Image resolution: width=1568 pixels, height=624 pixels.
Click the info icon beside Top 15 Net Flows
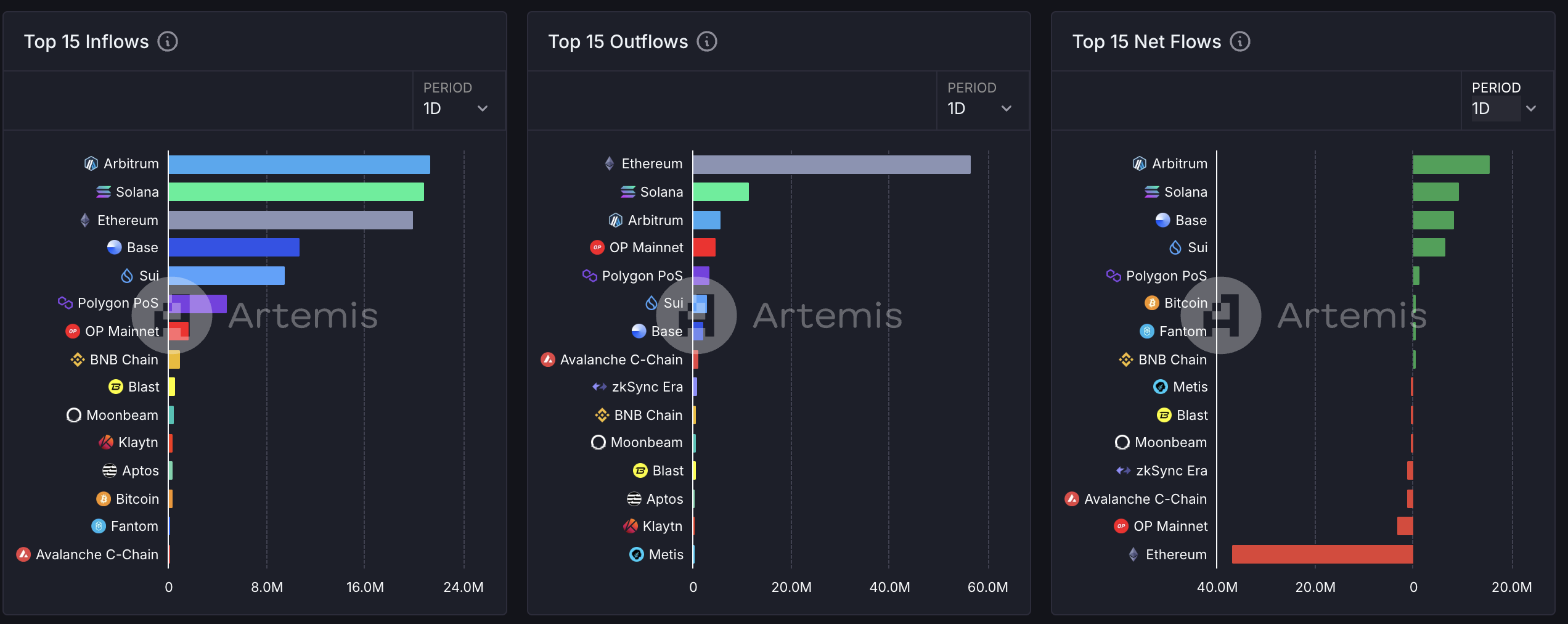pyautogui.click(x=1240, y=42)
